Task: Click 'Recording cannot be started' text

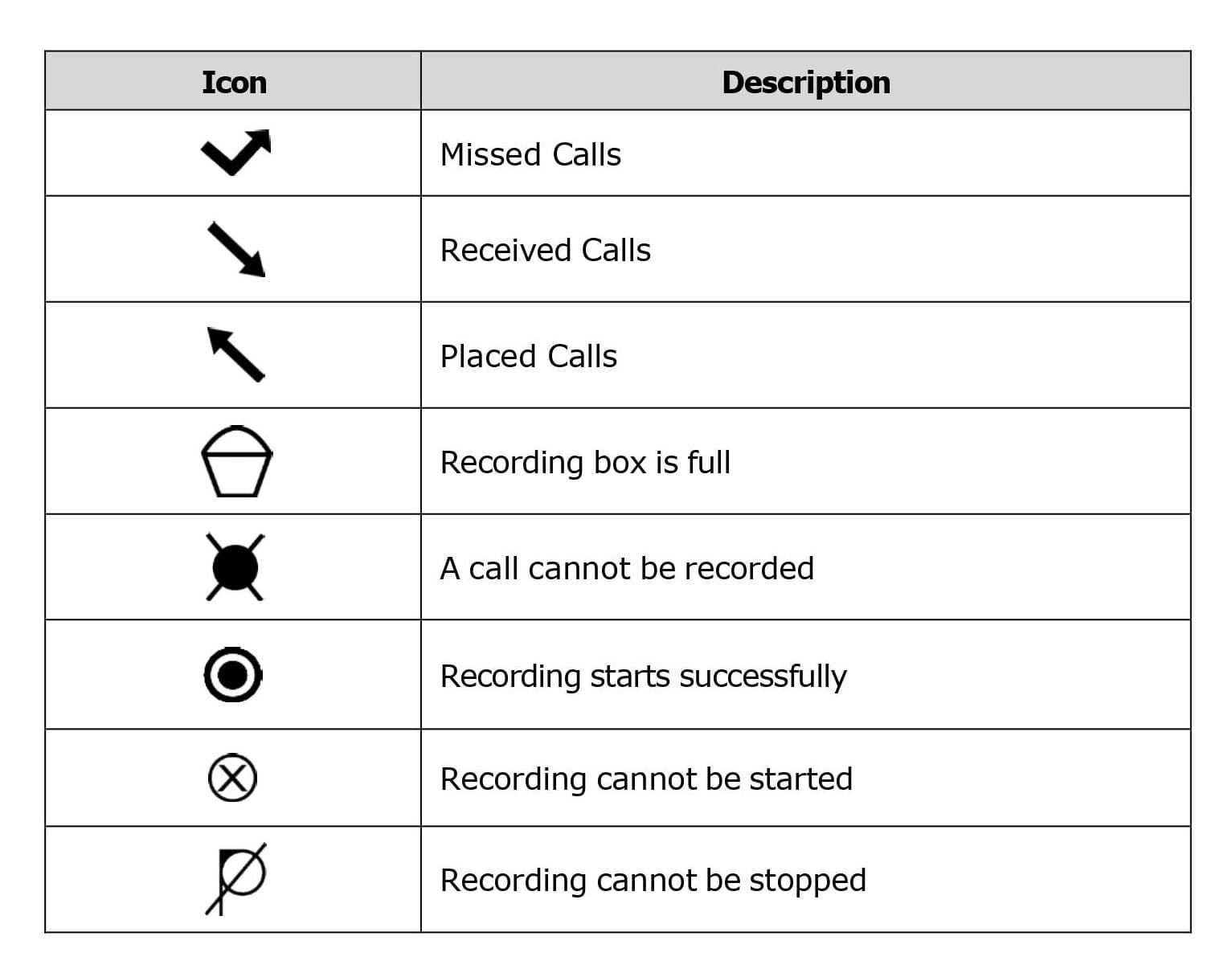Action: tap(646, 779)
